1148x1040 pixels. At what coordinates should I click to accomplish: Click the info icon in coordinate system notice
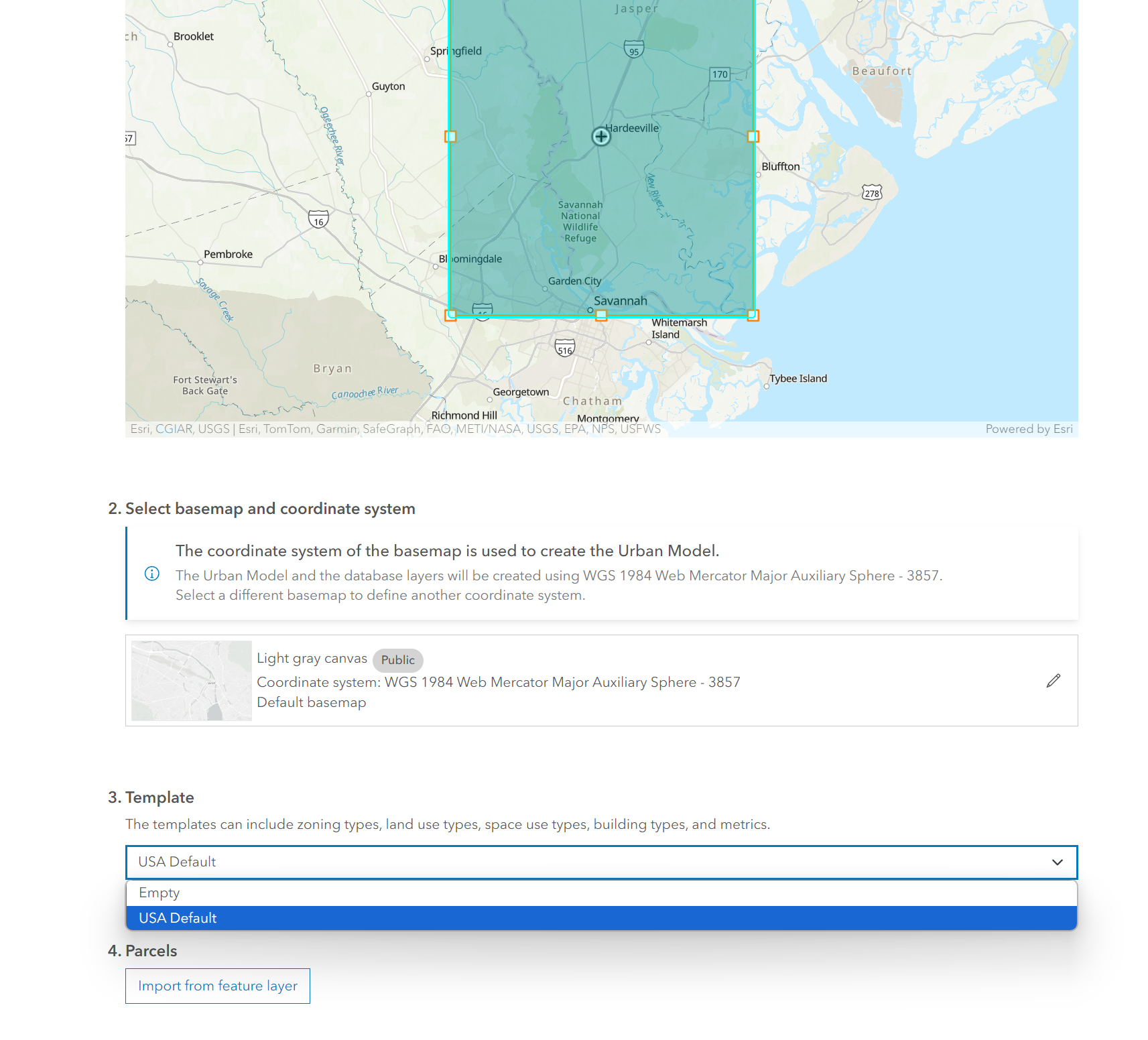click(151, 574)
